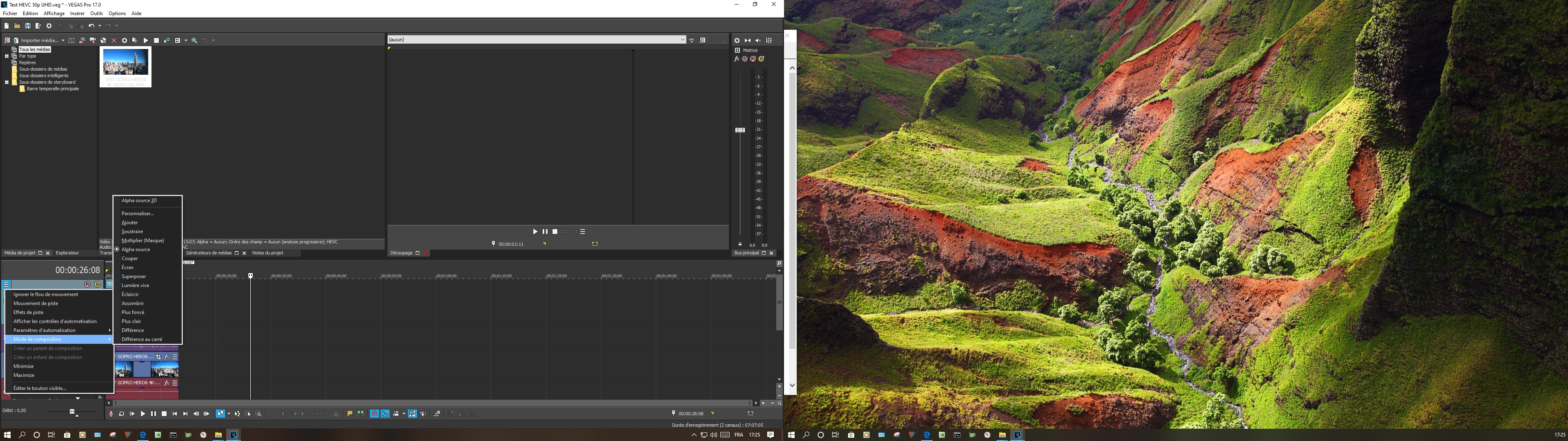Click the Débit rate slider handle
Screen dimensions: 1568x441
[72, 412]
